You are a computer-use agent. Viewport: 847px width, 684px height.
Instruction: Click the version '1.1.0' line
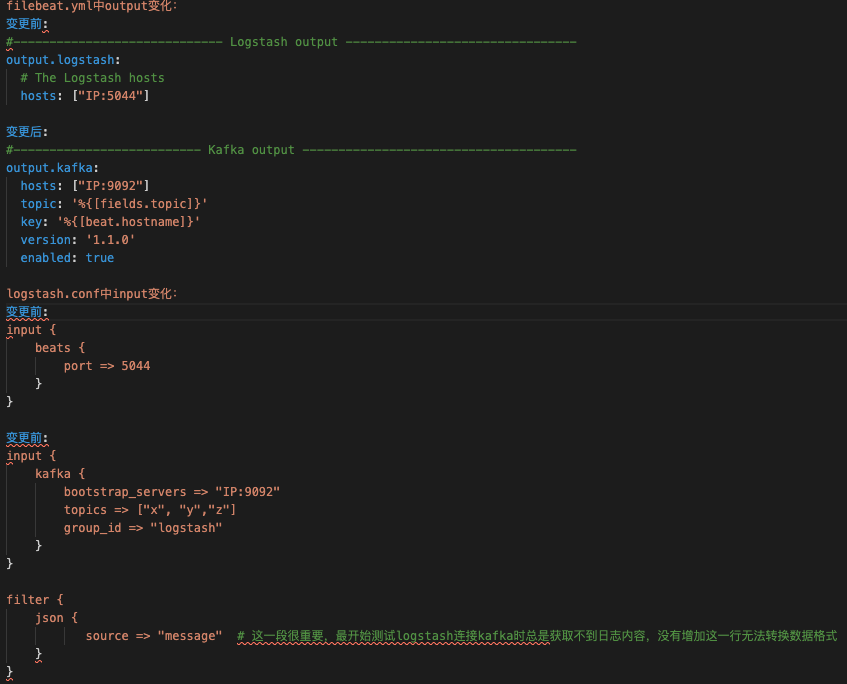[78, 240]
